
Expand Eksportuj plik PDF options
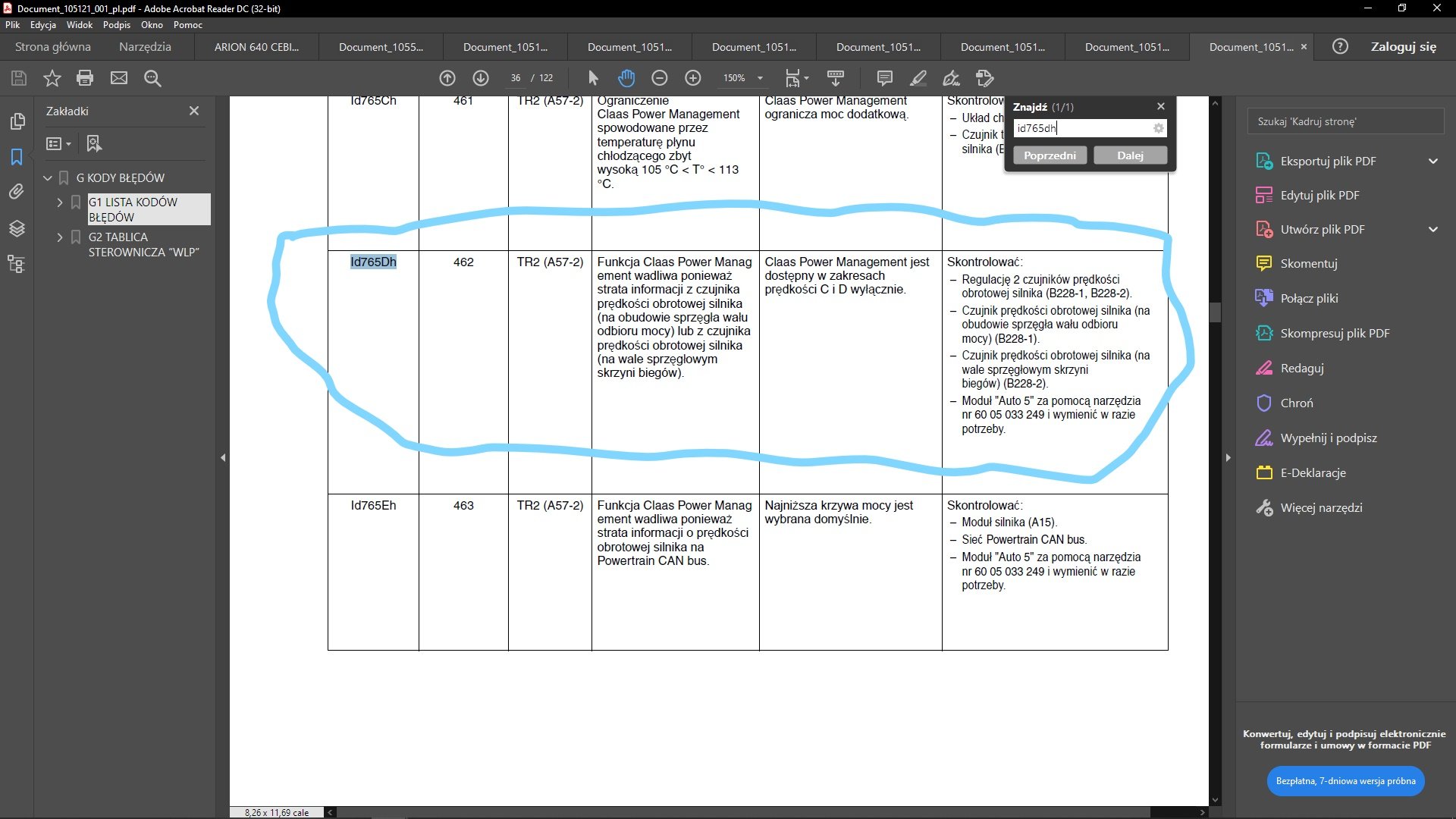pos(1432,161)
